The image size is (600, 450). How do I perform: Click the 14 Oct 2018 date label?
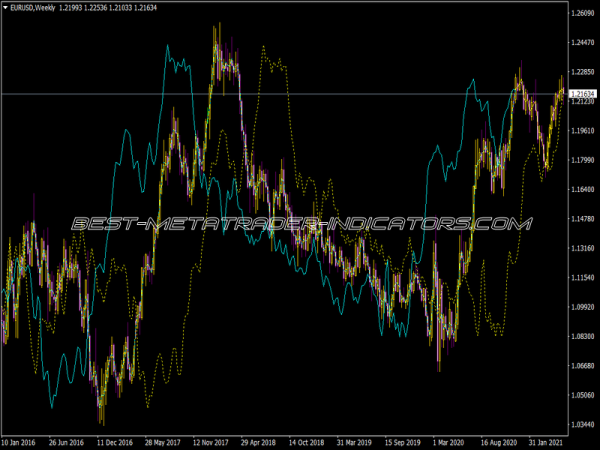tap(307, 440)
